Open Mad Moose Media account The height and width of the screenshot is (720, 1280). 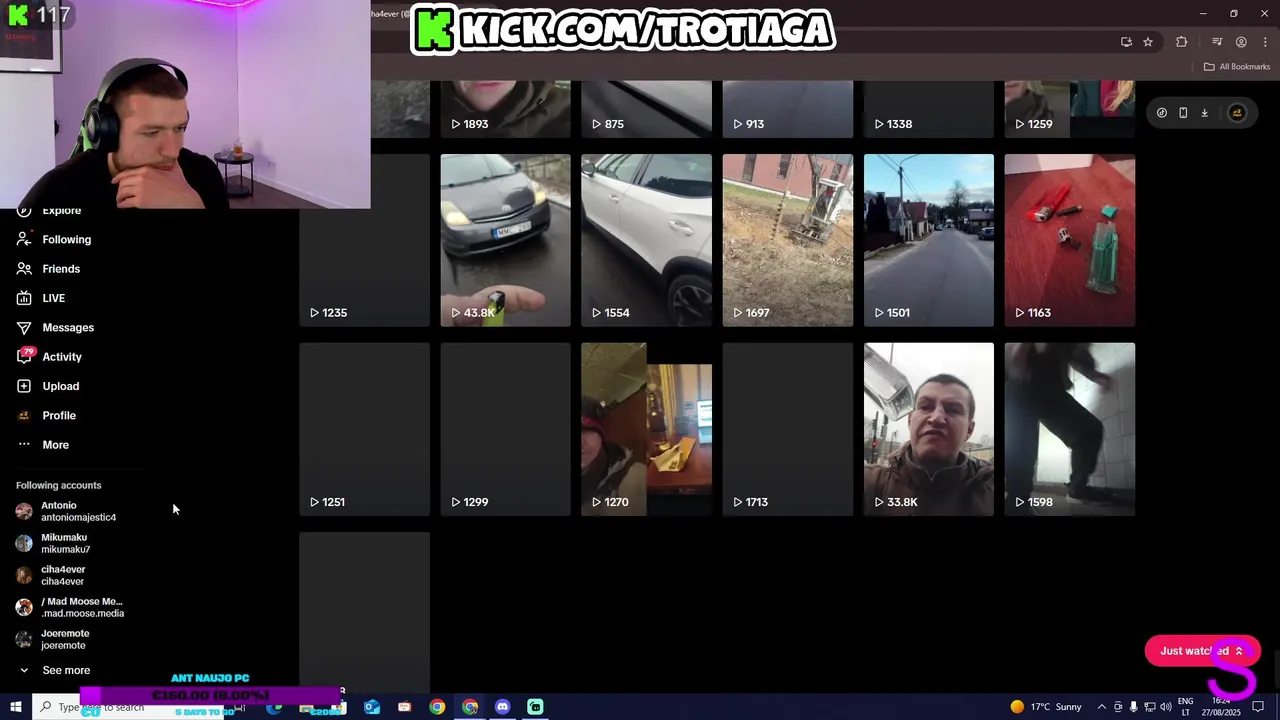(x=70, y=607)
